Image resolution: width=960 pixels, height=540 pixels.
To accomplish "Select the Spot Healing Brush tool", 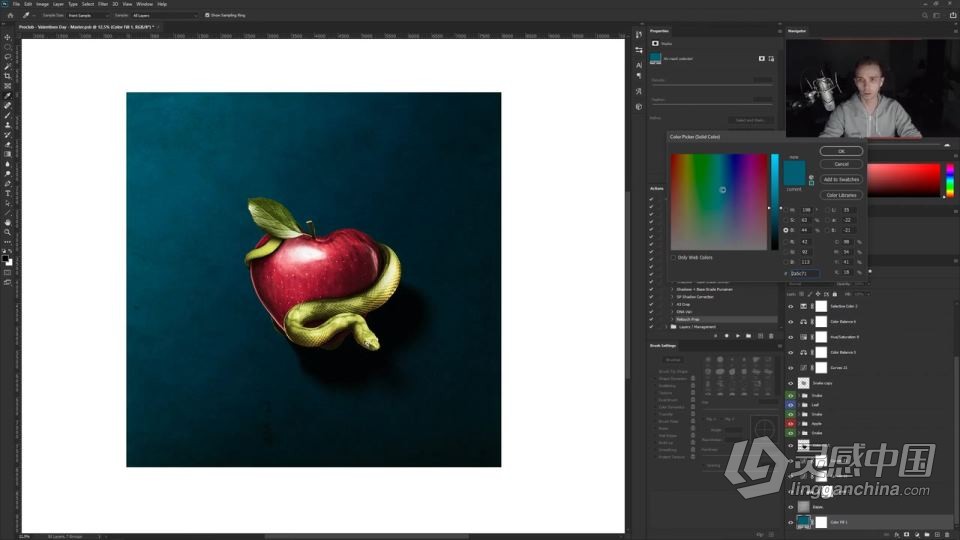I will click(7, 106).
